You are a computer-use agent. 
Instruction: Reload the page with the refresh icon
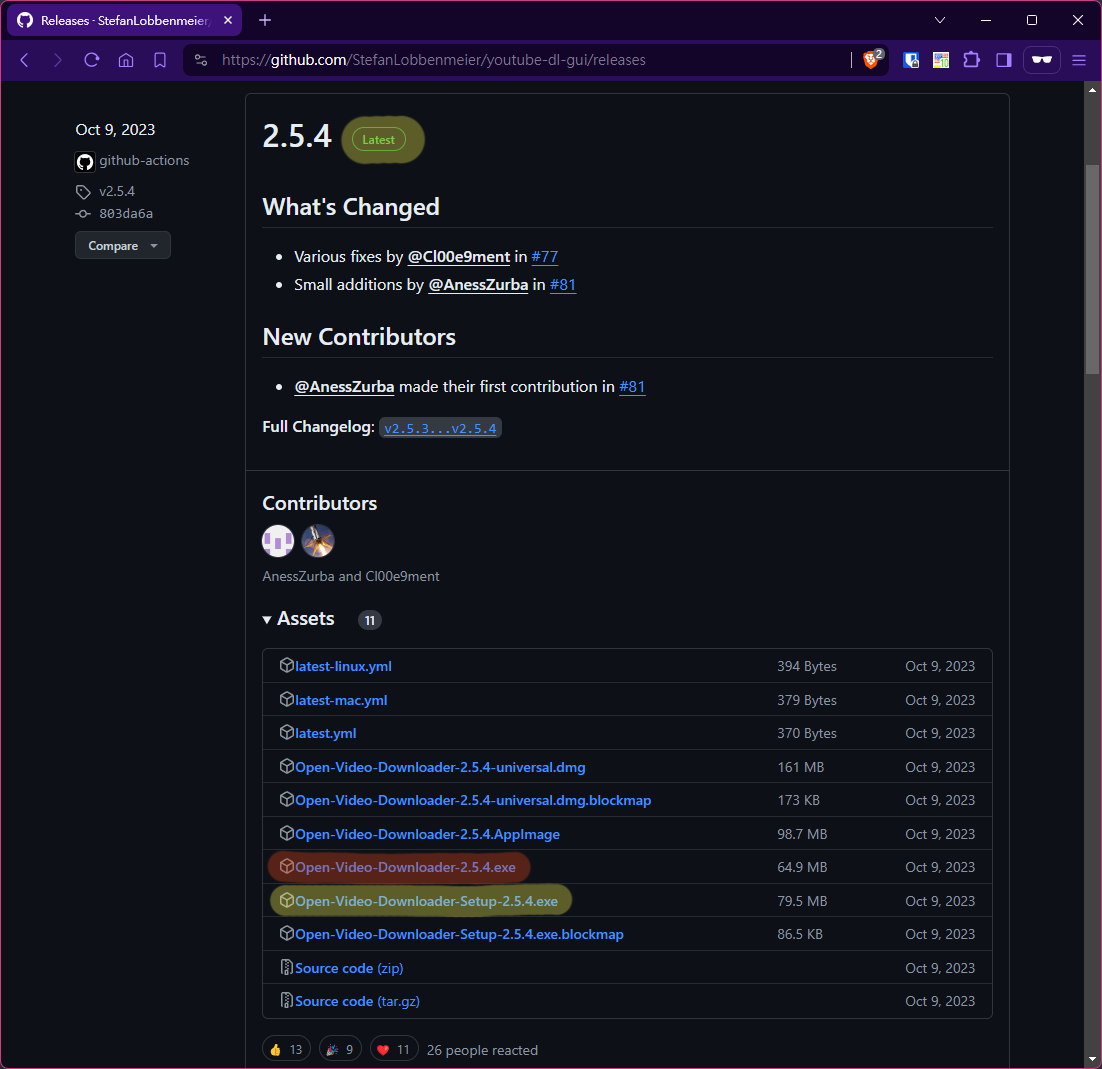91,60
